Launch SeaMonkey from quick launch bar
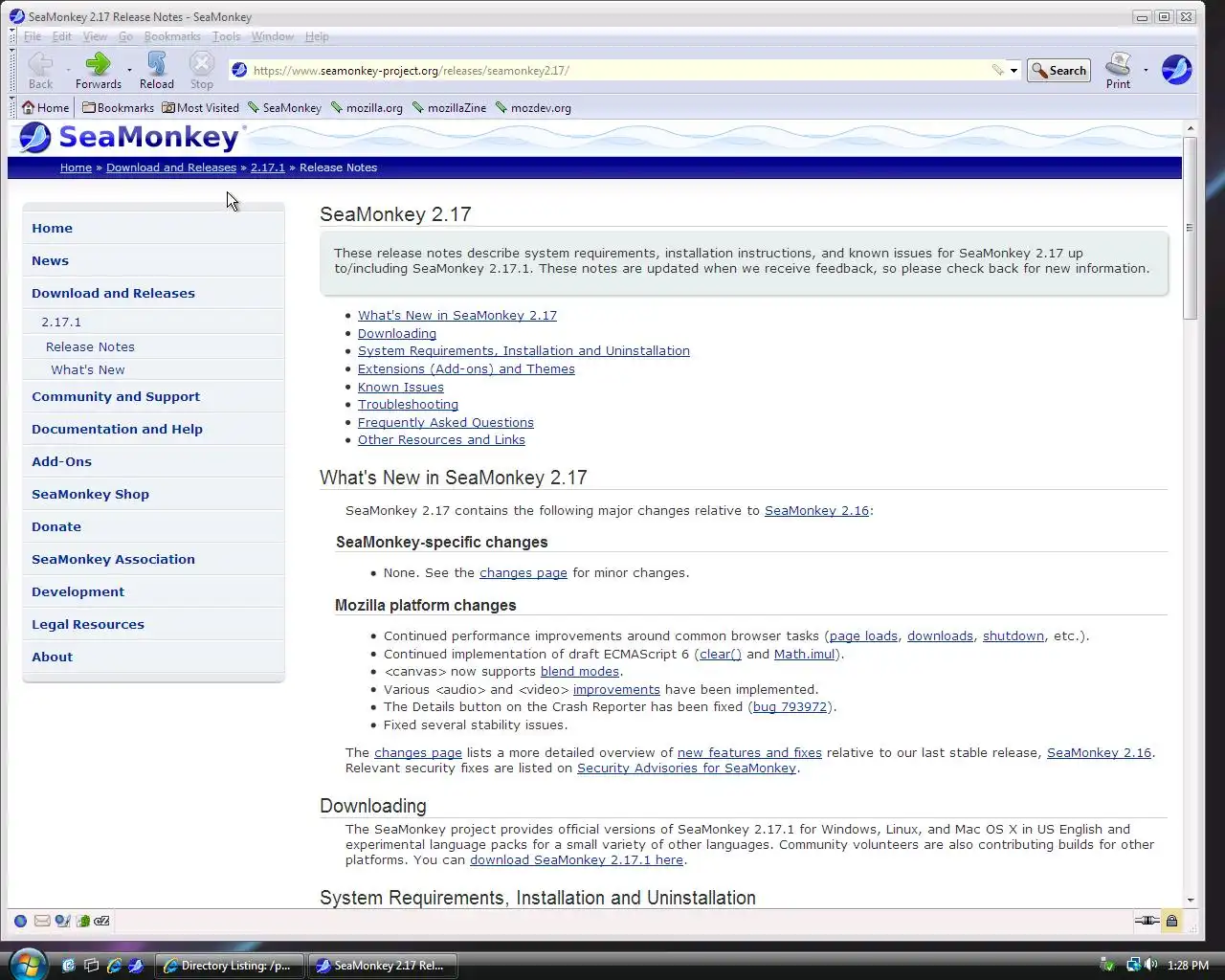 (136, 966)
